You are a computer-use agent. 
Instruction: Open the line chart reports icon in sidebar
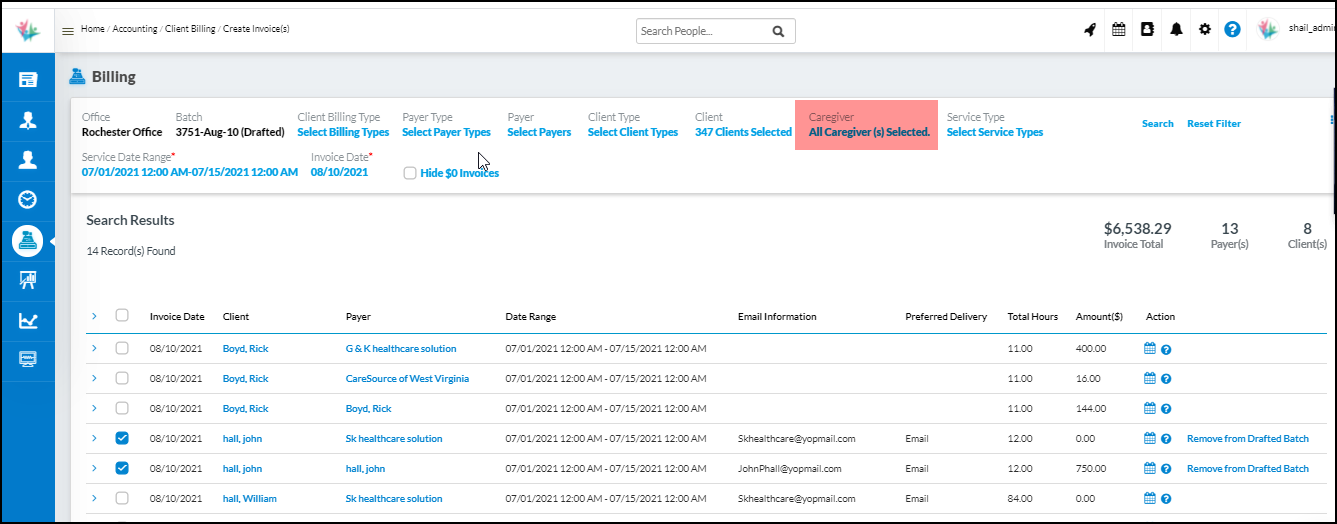28,321
